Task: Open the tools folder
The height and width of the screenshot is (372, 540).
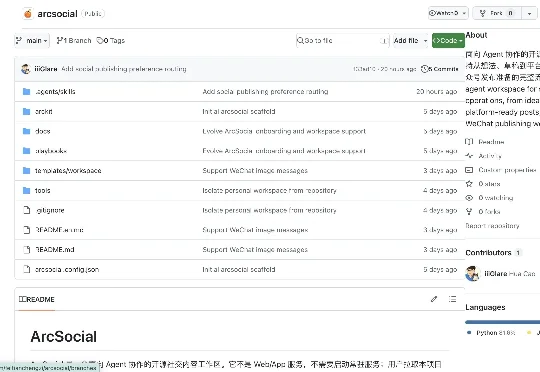Action: pos(42,190)
